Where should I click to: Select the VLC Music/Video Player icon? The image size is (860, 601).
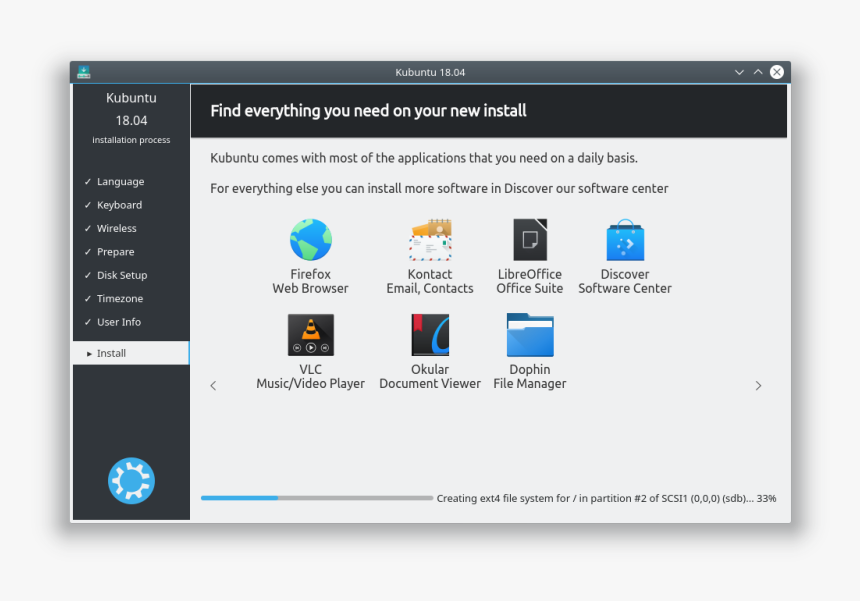310,334
